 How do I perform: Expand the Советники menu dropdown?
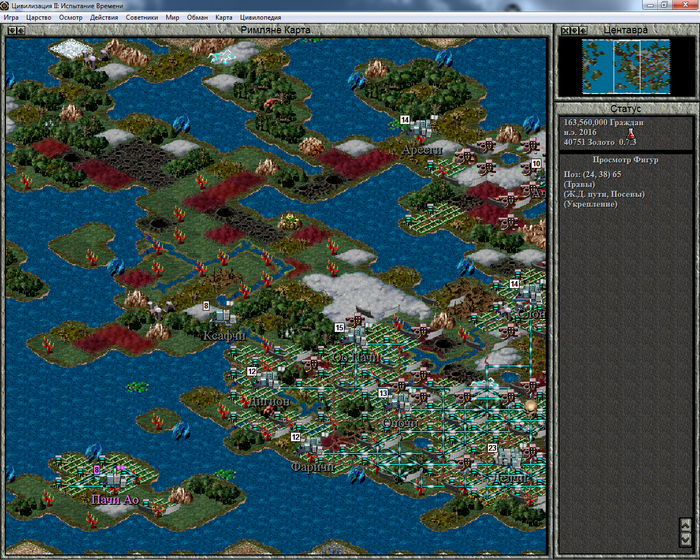tap(141, 17)
